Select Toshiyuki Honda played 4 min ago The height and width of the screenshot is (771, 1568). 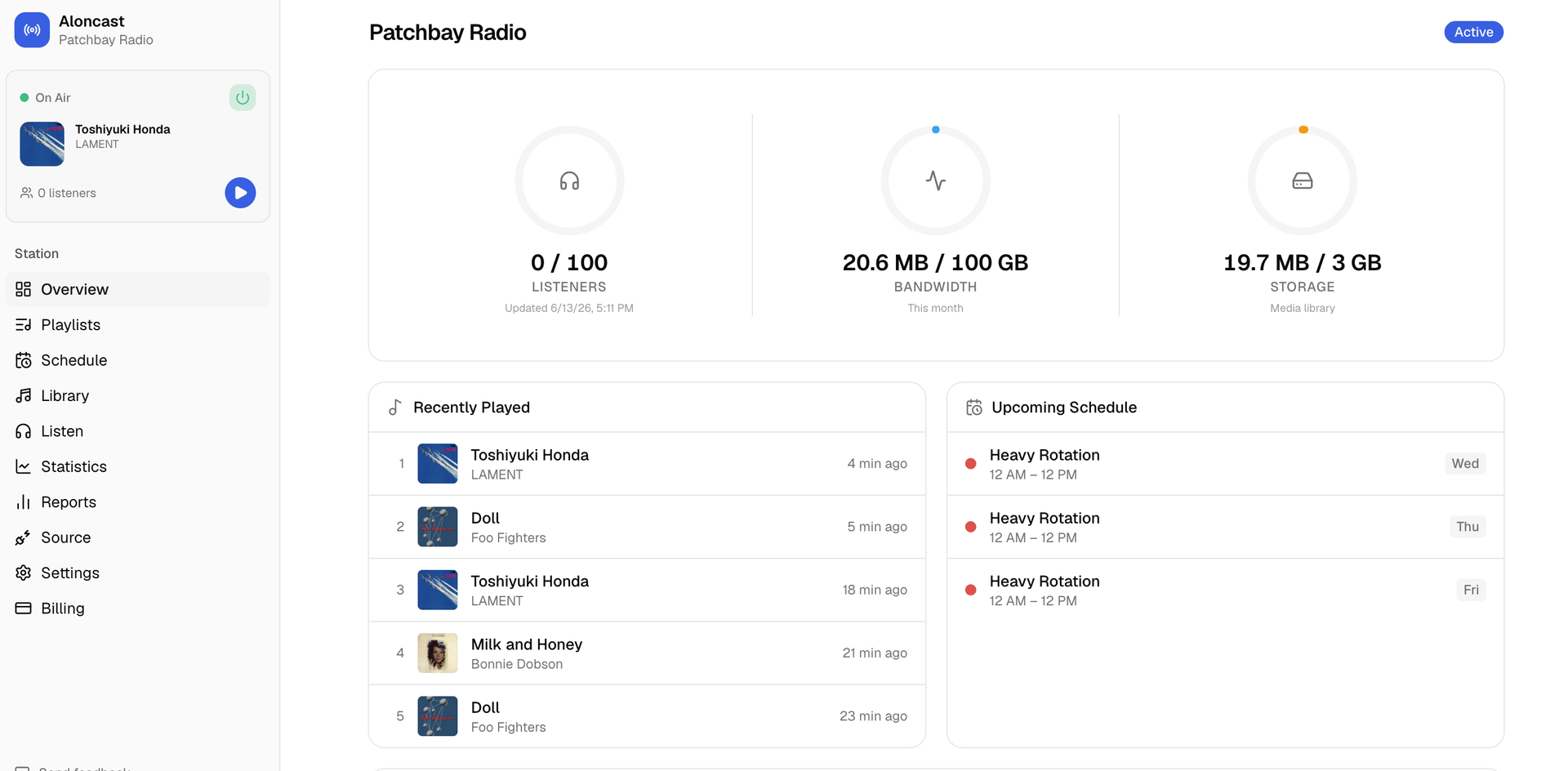coord(647,464)
